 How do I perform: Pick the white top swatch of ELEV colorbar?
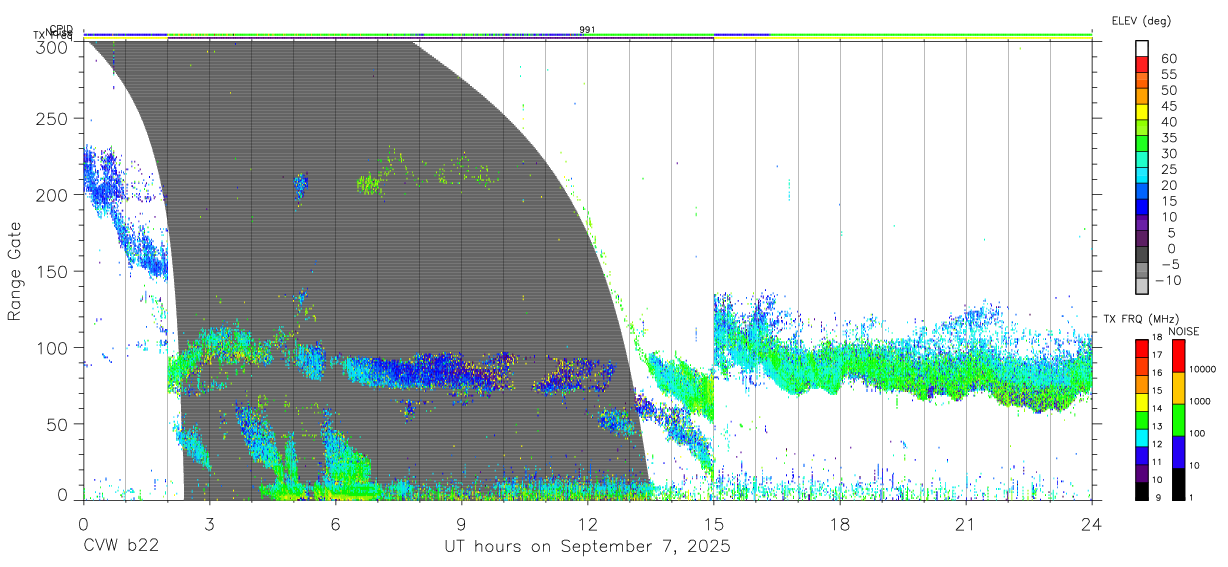coord(1144,49)
